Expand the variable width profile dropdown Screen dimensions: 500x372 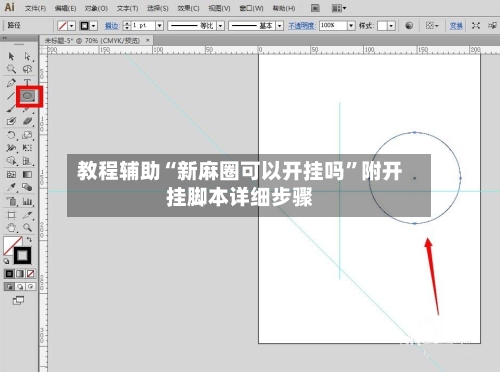[x=221, y=26]
